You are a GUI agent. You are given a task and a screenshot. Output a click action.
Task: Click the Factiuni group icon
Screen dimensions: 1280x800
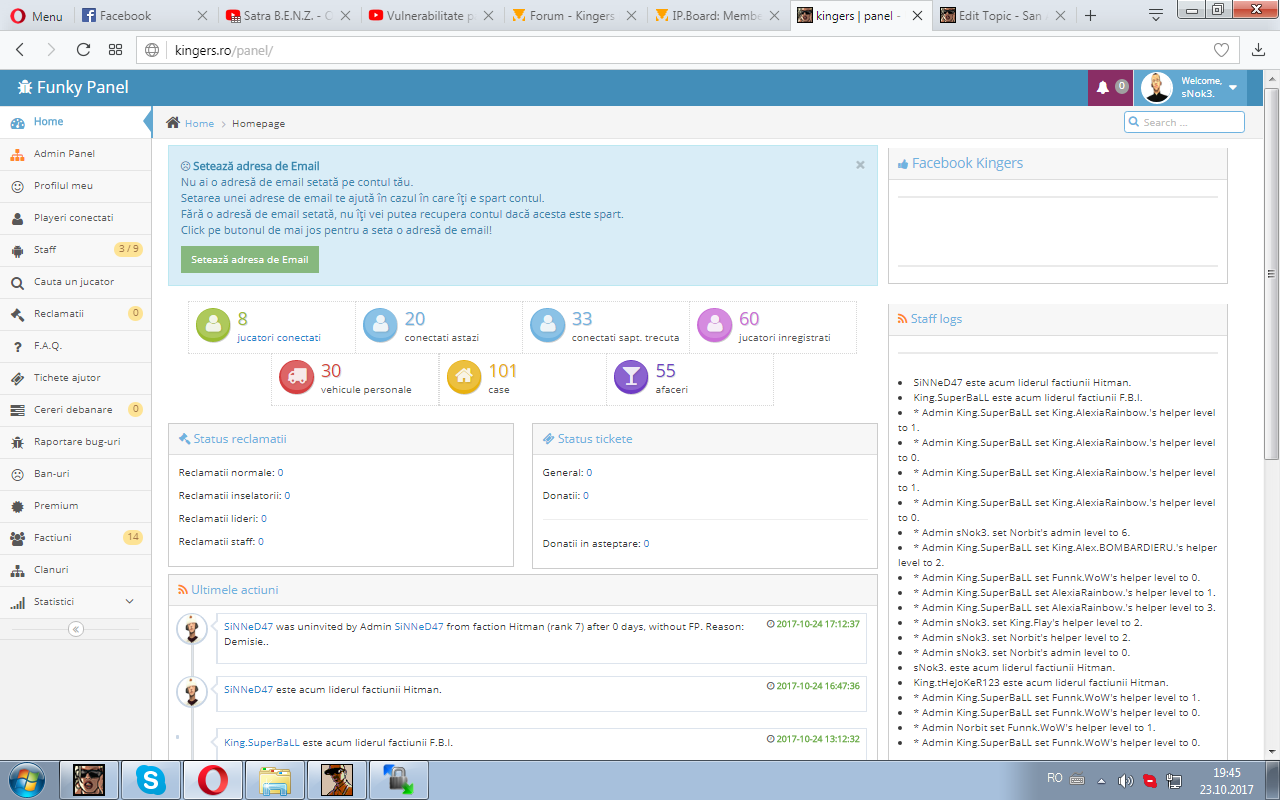click(x=17, y=538)
